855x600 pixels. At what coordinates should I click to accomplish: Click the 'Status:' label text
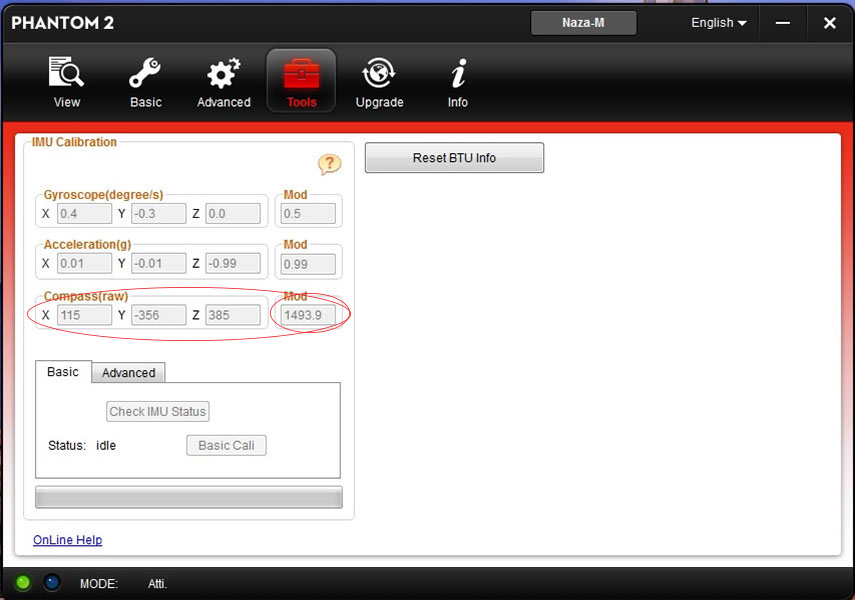pyautogui.click(x=67, y=446)
